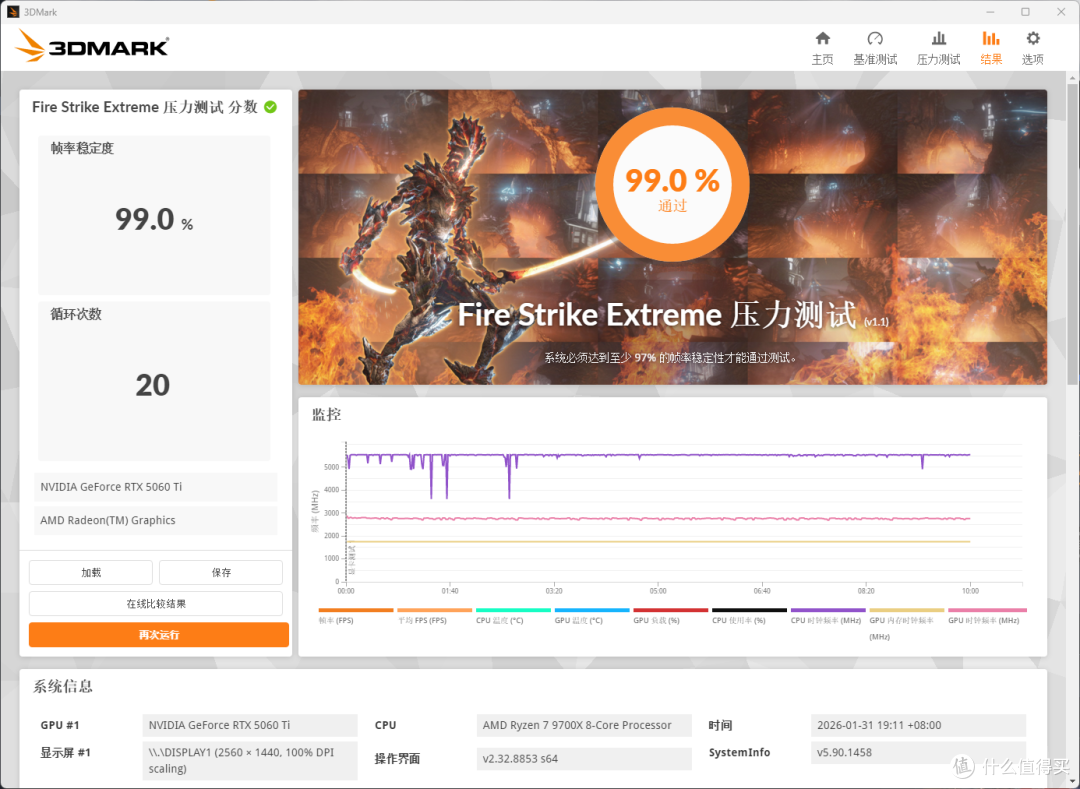
Task: Click Fire Strike Extreme 压力测试 banner title
Action: click(673, 315)
